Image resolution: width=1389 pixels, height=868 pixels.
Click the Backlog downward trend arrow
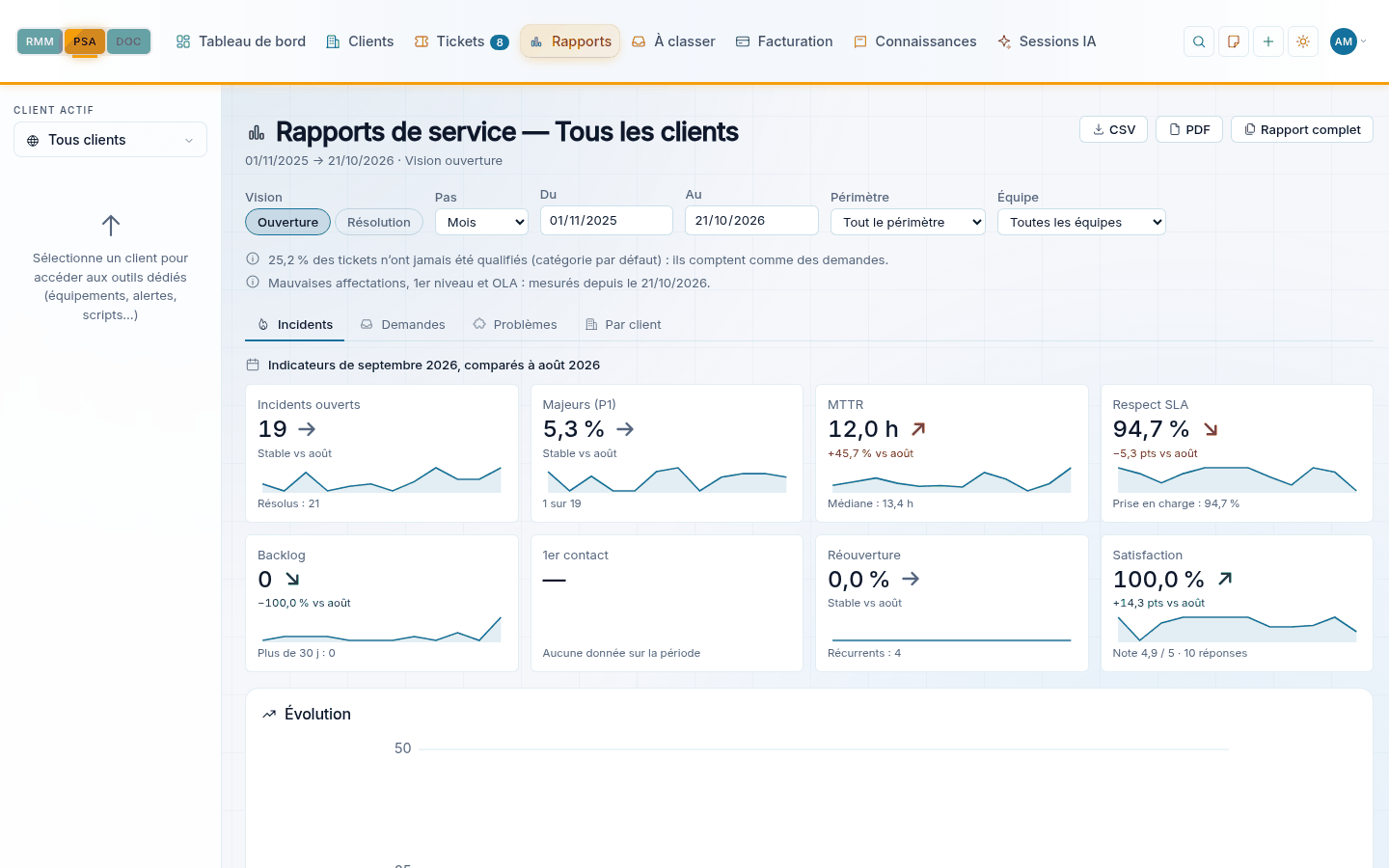pyautogui.click(x=292, y=580)
